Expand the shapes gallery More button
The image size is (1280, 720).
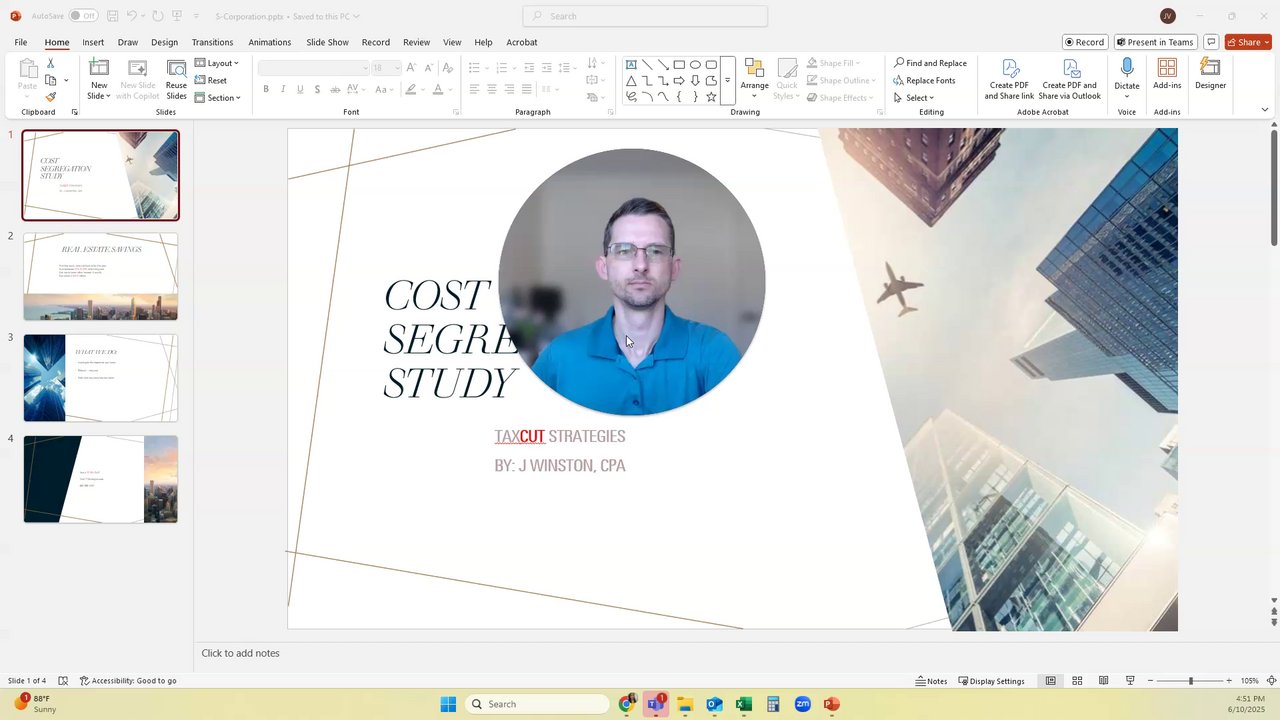pos(727,80)
